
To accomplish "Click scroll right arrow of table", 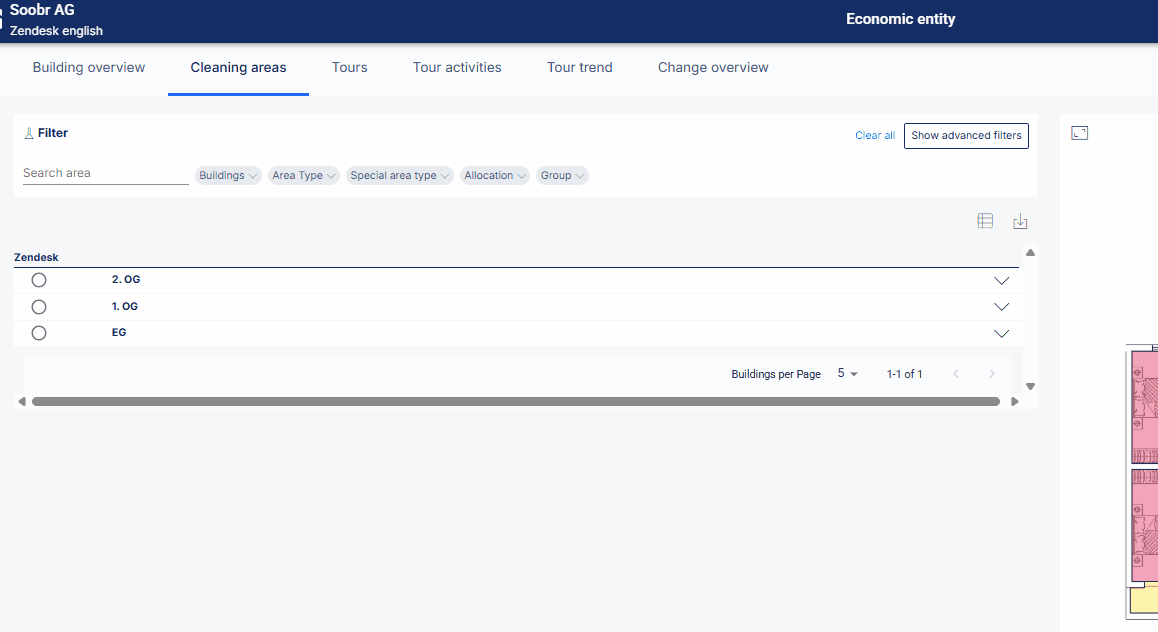I will click(1015, 402).
